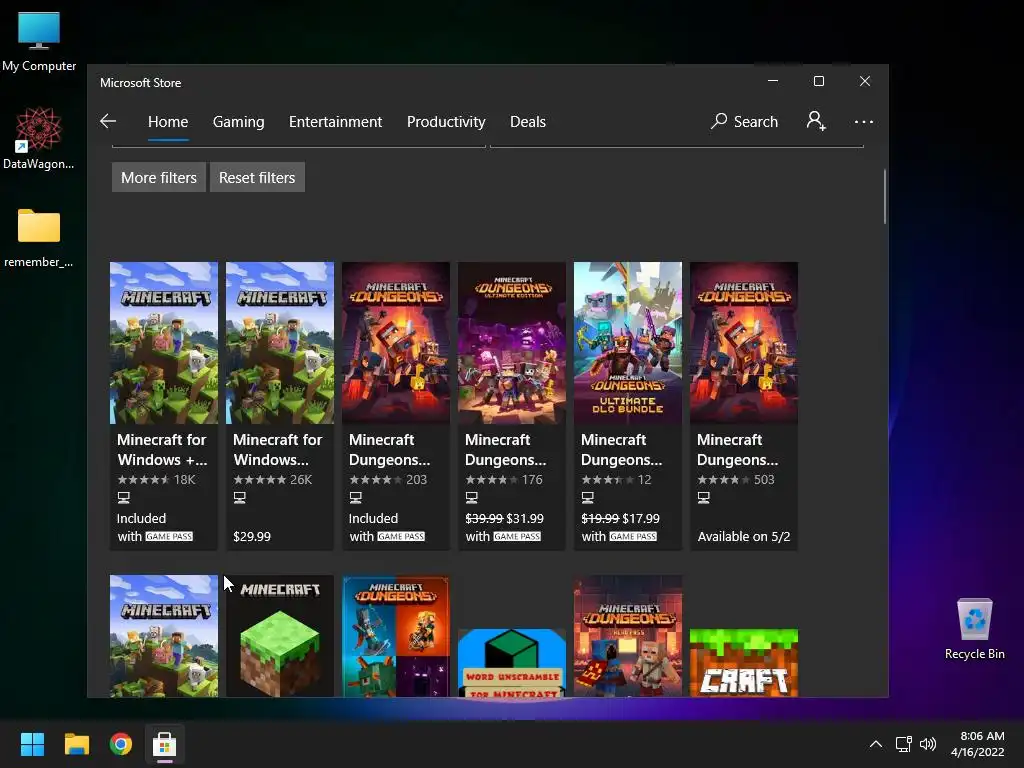Open Minecraft Dungeons cover rated 203
This screenshot has width=1024, height=768.
(396, 343)
